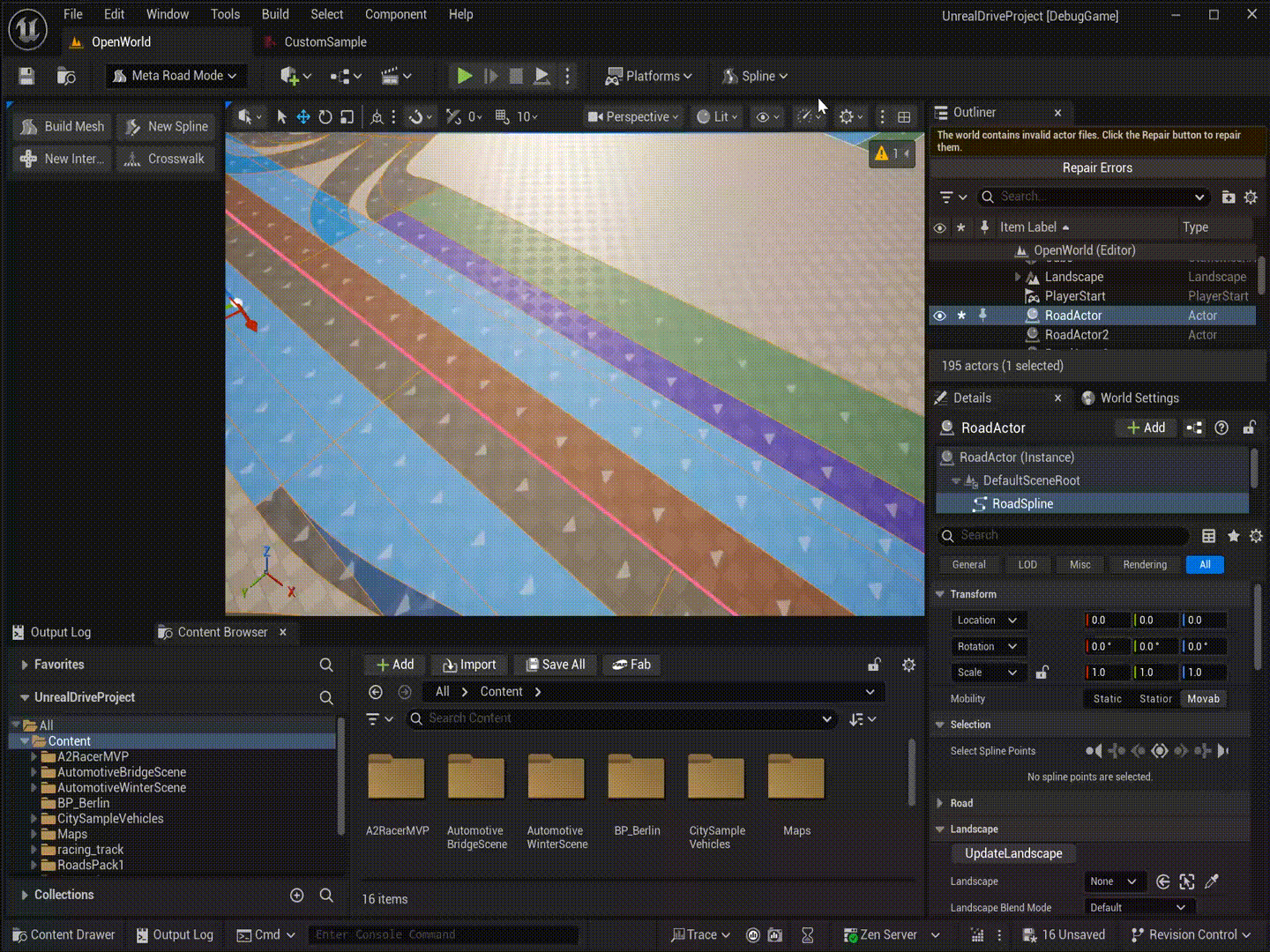Screen dimensions: 1270x952
Task: Choose the Select object arrow tool in viewport
Action: tap(281, 116)
